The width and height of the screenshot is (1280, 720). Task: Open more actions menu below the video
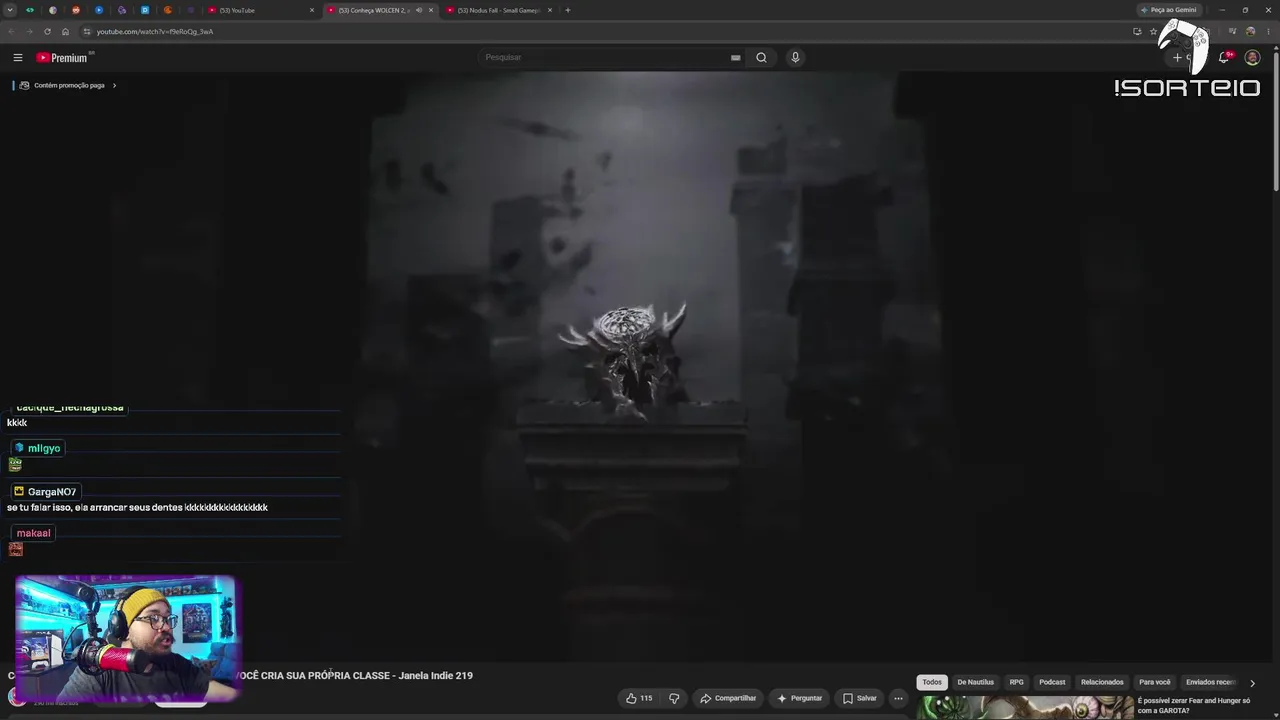click(x=898, y=698)
